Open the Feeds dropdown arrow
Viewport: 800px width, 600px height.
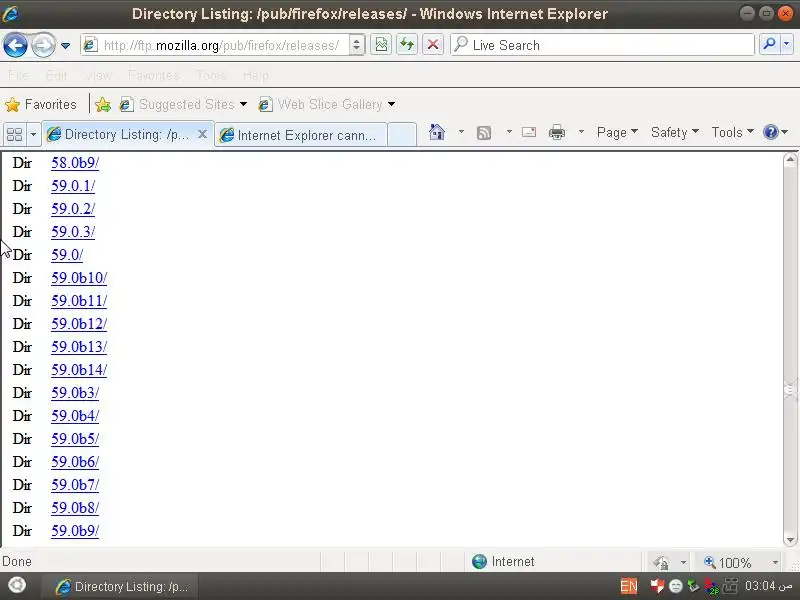click(x=509, y=132)
